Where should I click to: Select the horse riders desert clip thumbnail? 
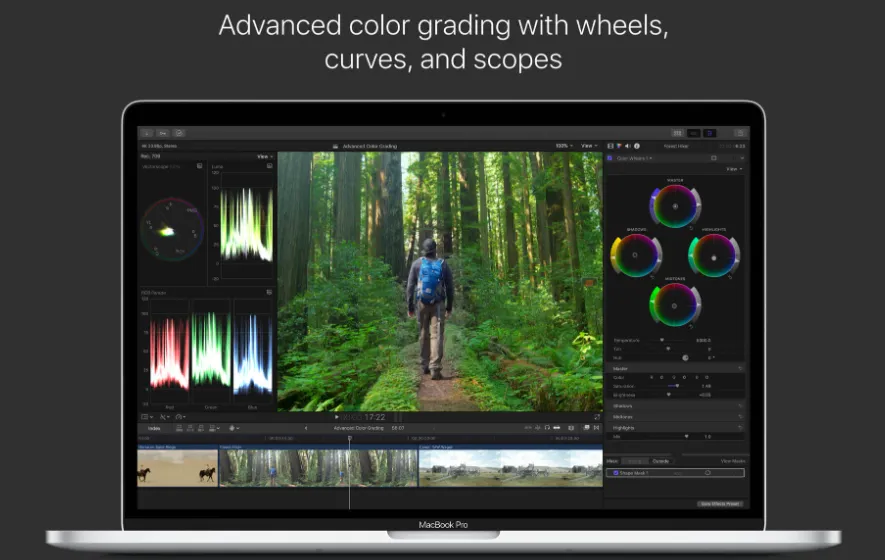point(177,466)
